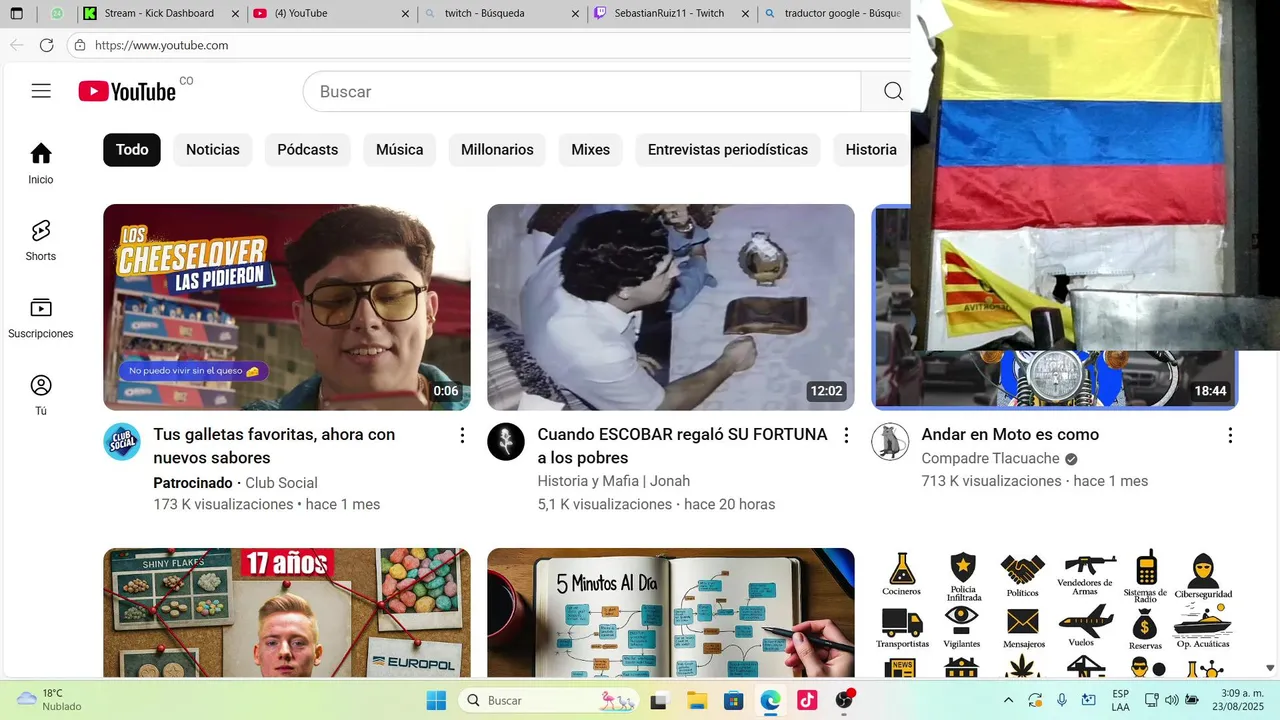Close the YouTube tab
The image size is (1280, 720).
[405, 13]
